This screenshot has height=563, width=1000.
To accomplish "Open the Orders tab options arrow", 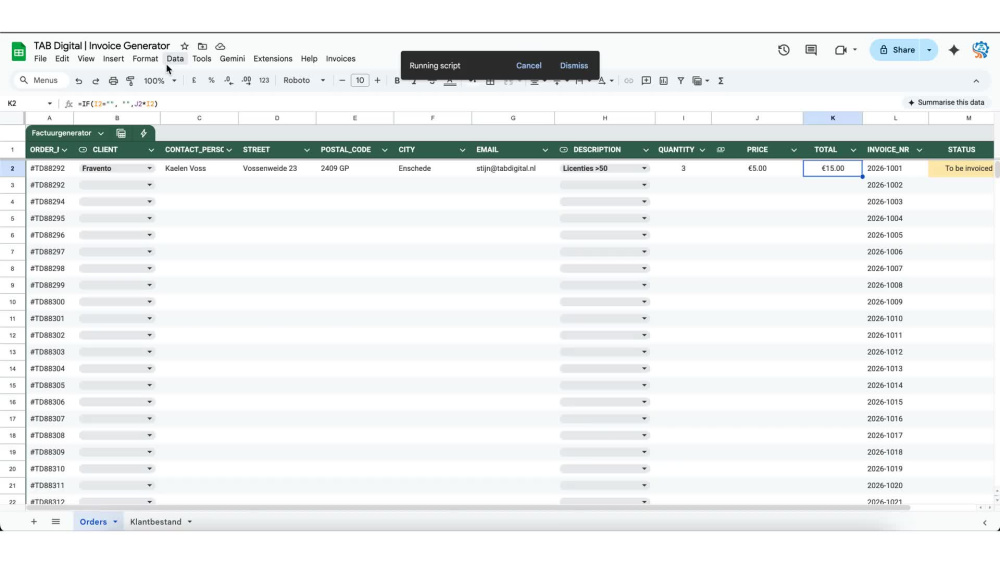I will 115,522.
